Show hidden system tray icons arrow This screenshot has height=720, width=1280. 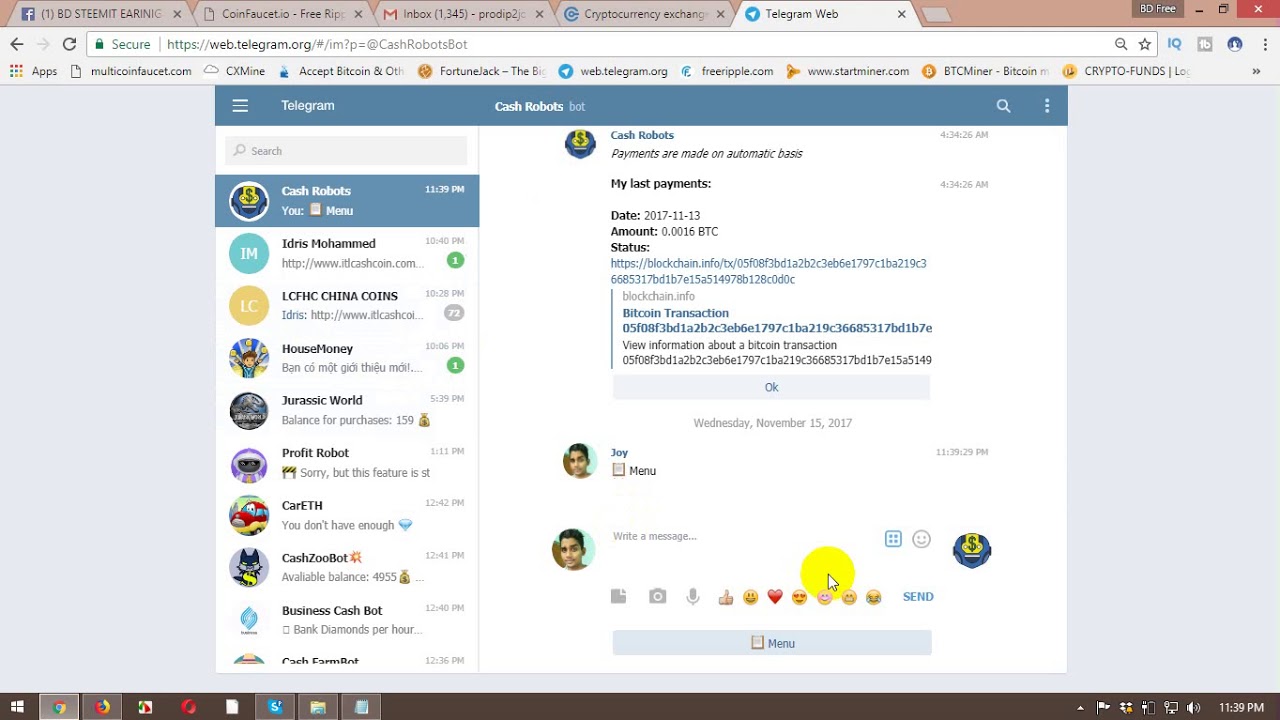[1081, 708]
